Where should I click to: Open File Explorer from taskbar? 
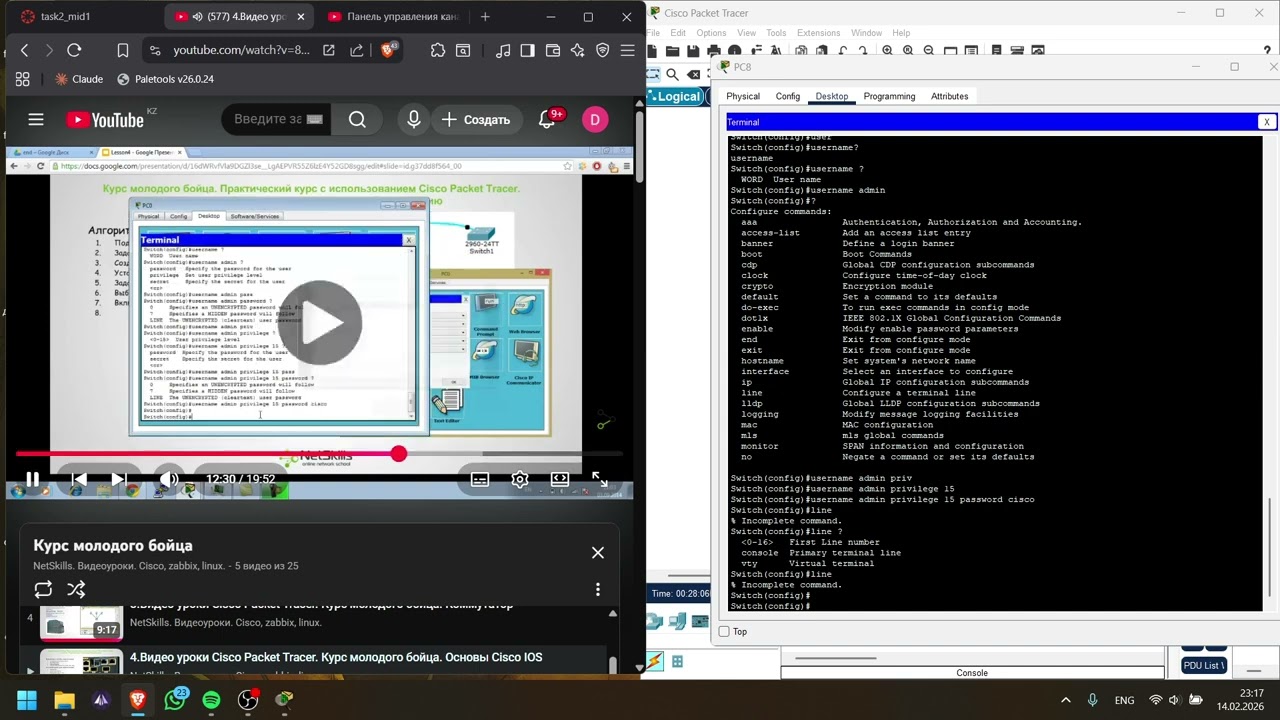coord(64,700)
